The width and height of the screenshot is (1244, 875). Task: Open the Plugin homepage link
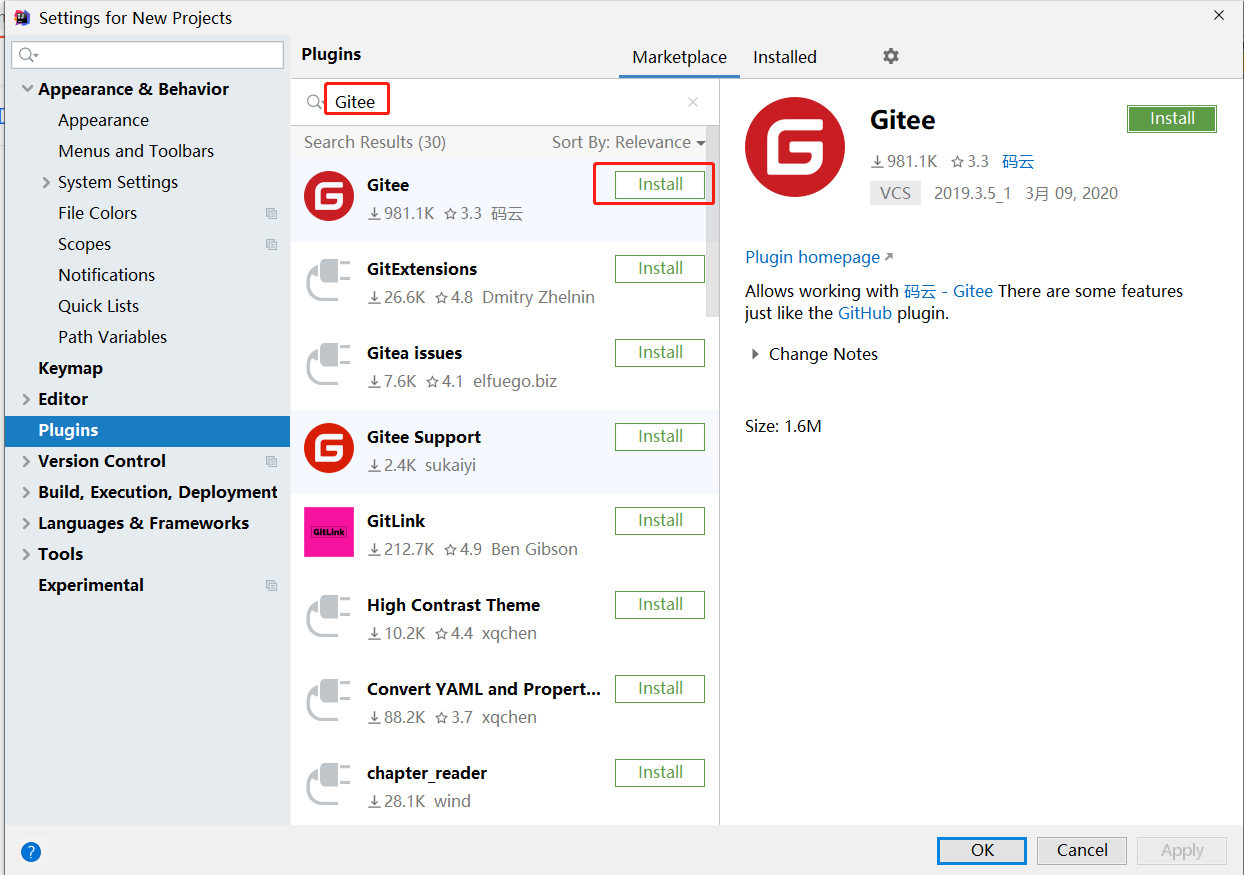[x=819, y=257]
